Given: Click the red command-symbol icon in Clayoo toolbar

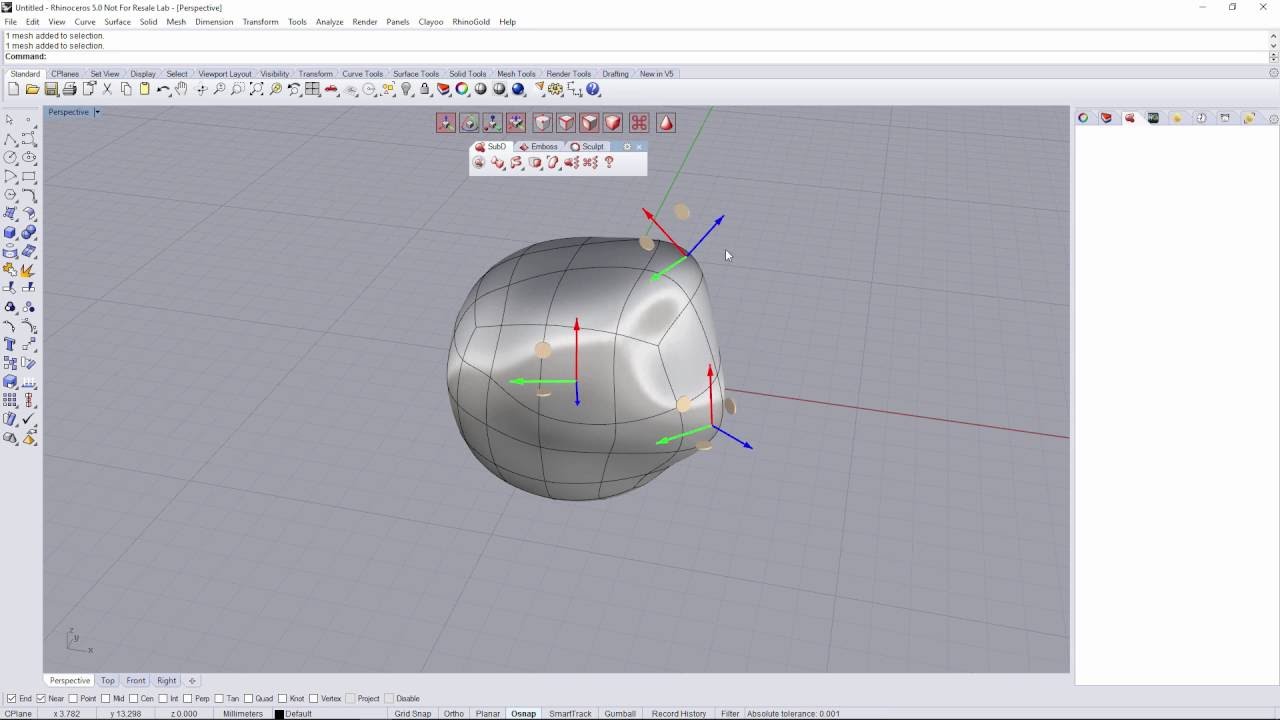Looking at the screenshot, I should point(639,123).
